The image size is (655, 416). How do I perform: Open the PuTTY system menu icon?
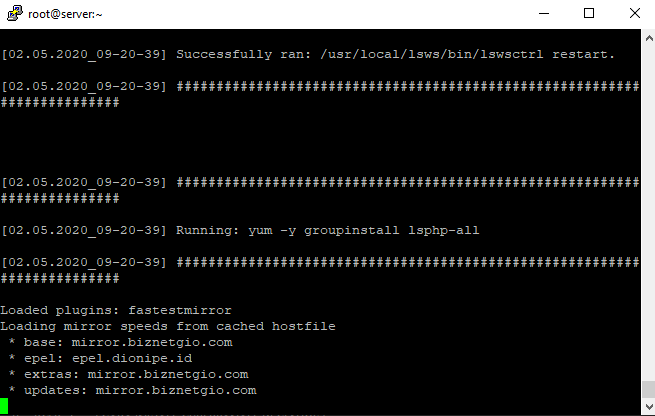[14, 13]
